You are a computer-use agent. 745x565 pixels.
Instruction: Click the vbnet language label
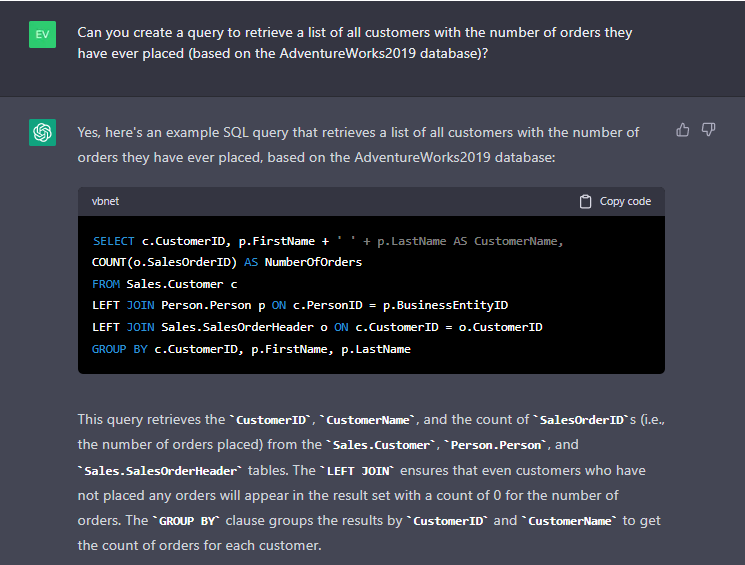point(105,201)
